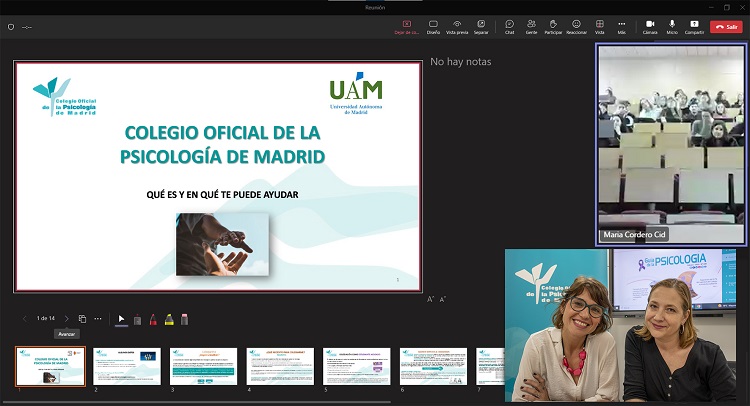
Task: Raise your hand with Participar
Action: point(553,26)
